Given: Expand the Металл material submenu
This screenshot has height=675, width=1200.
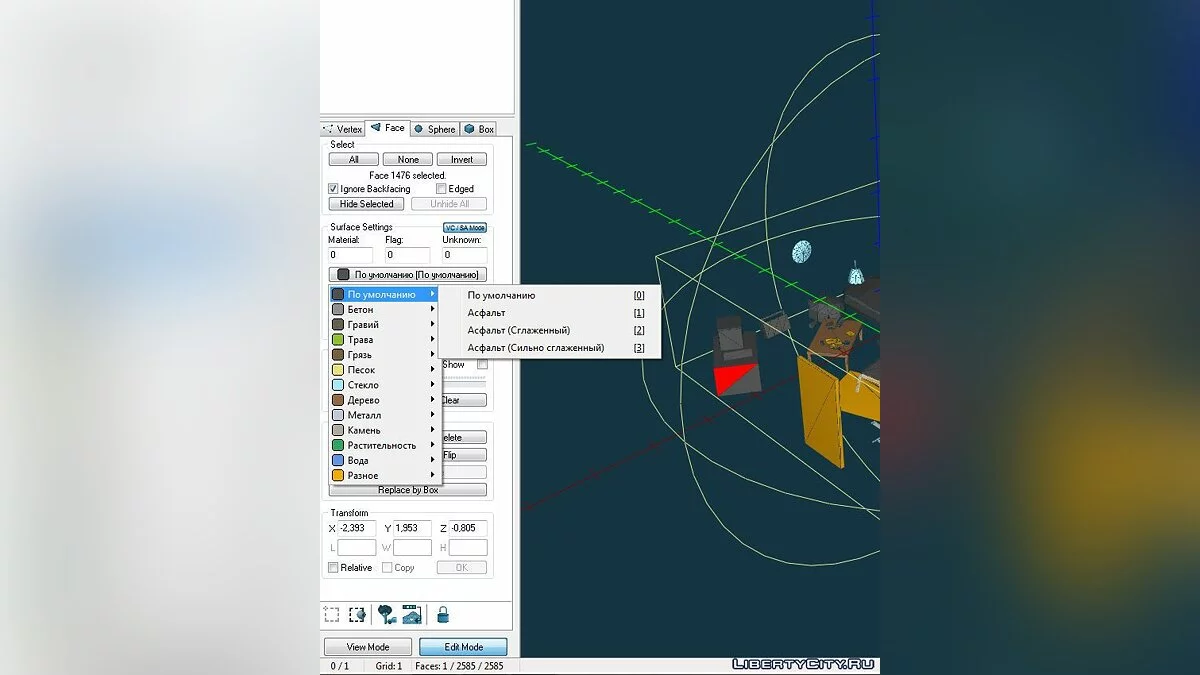Looking at the screenshot, I should point(384,415).
